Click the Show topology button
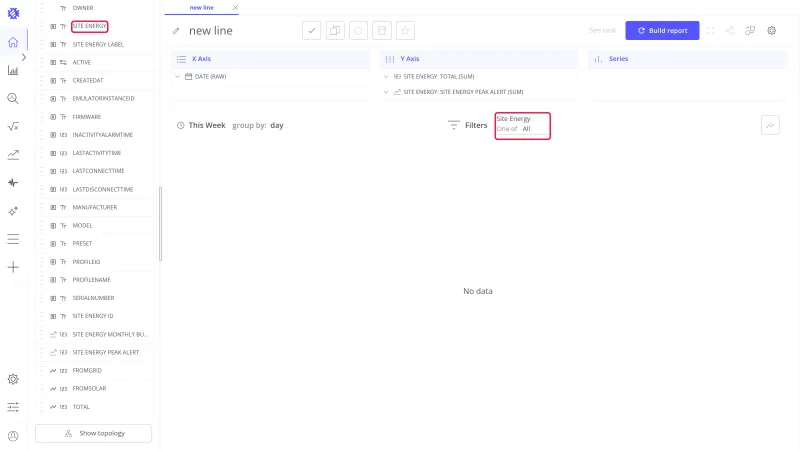This screenshot has height=450, width=800. click(x=93, y=433)
